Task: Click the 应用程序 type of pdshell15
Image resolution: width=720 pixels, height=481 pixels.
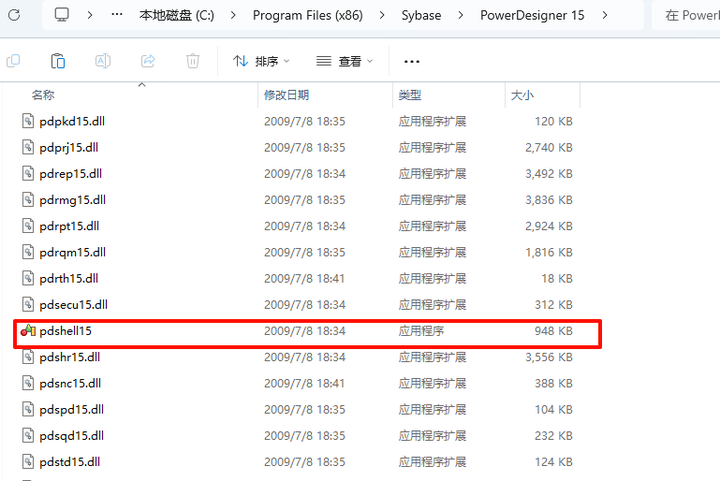Action: point(421,331)
